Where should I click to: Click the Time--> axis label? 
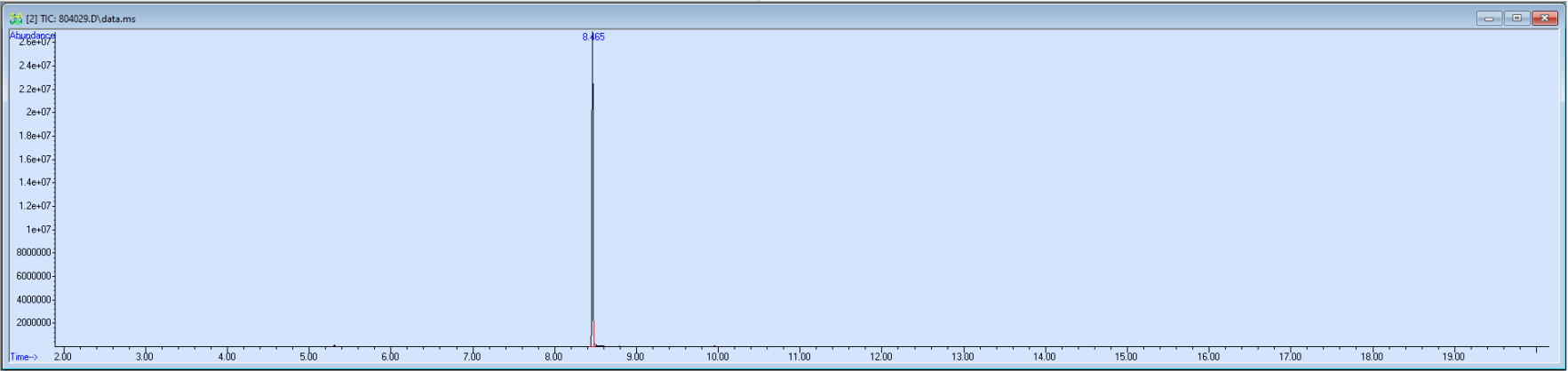click(24, 357)
